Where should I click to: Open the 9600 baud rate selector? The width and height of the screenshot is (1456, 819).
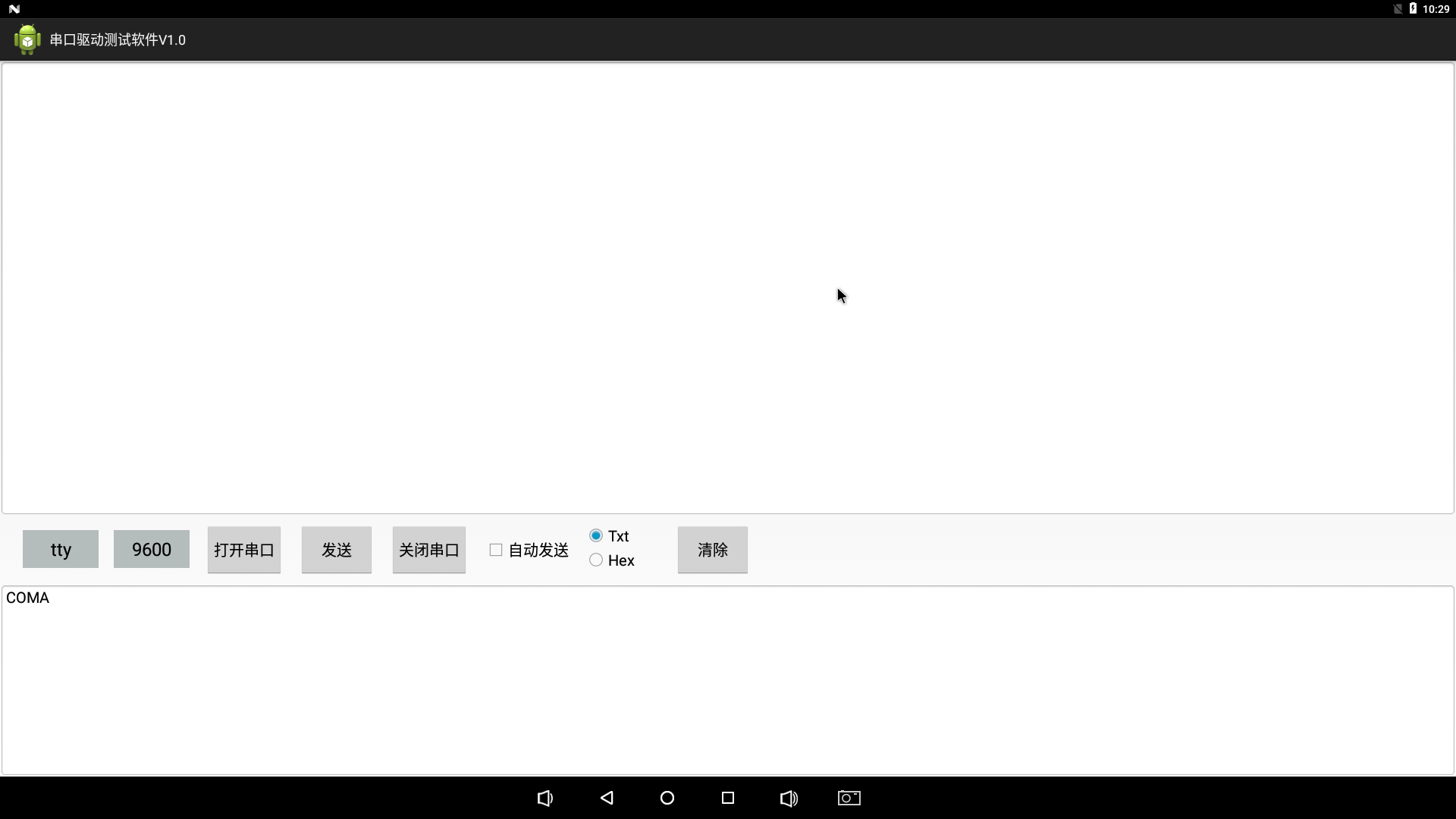pyautogui.click(x=151, y=549)
